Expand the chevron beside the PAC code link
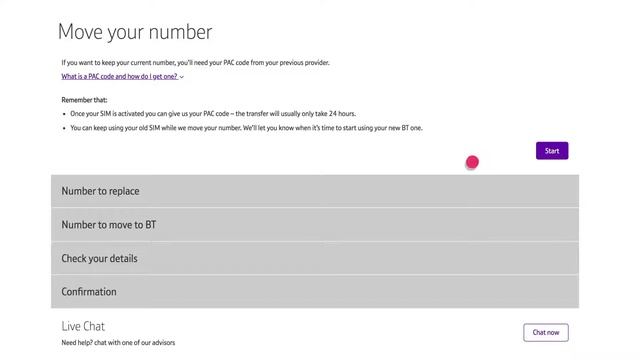 coord(182,77)
